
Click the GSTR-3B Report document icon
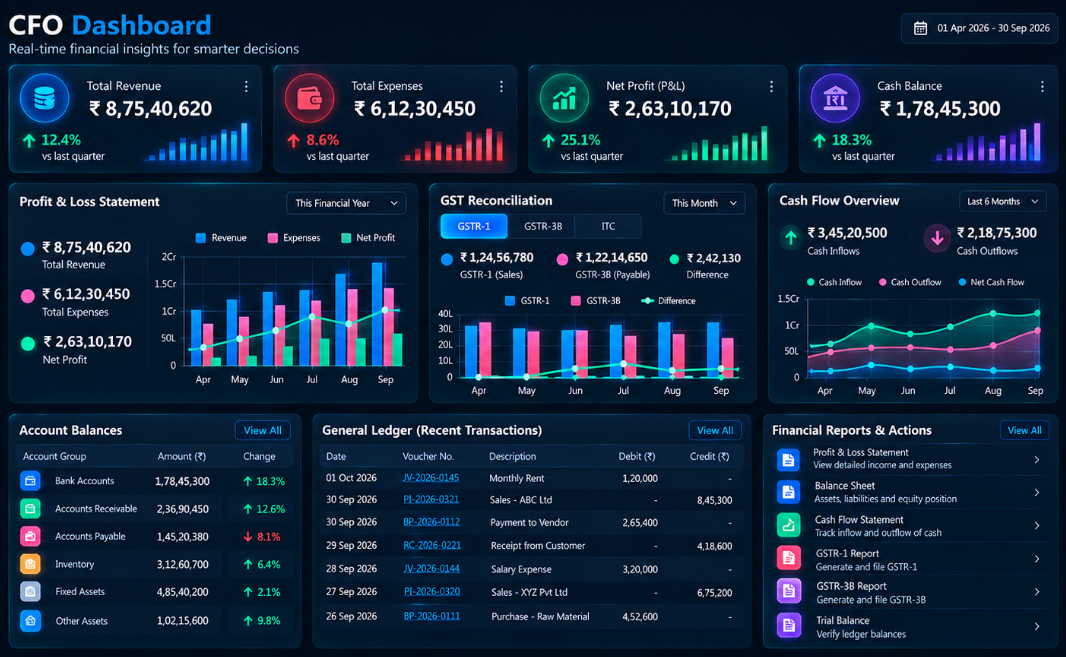click(788, 592)
